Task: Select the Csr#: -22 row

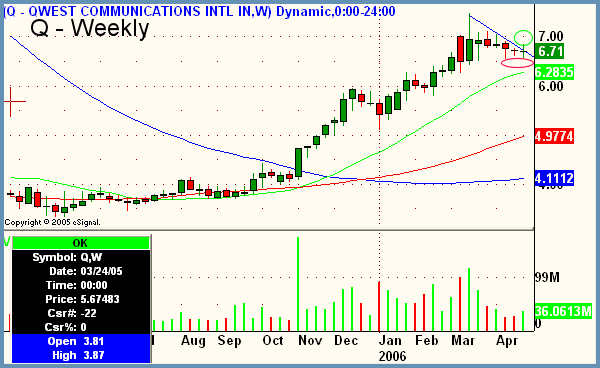Action: 80,313
